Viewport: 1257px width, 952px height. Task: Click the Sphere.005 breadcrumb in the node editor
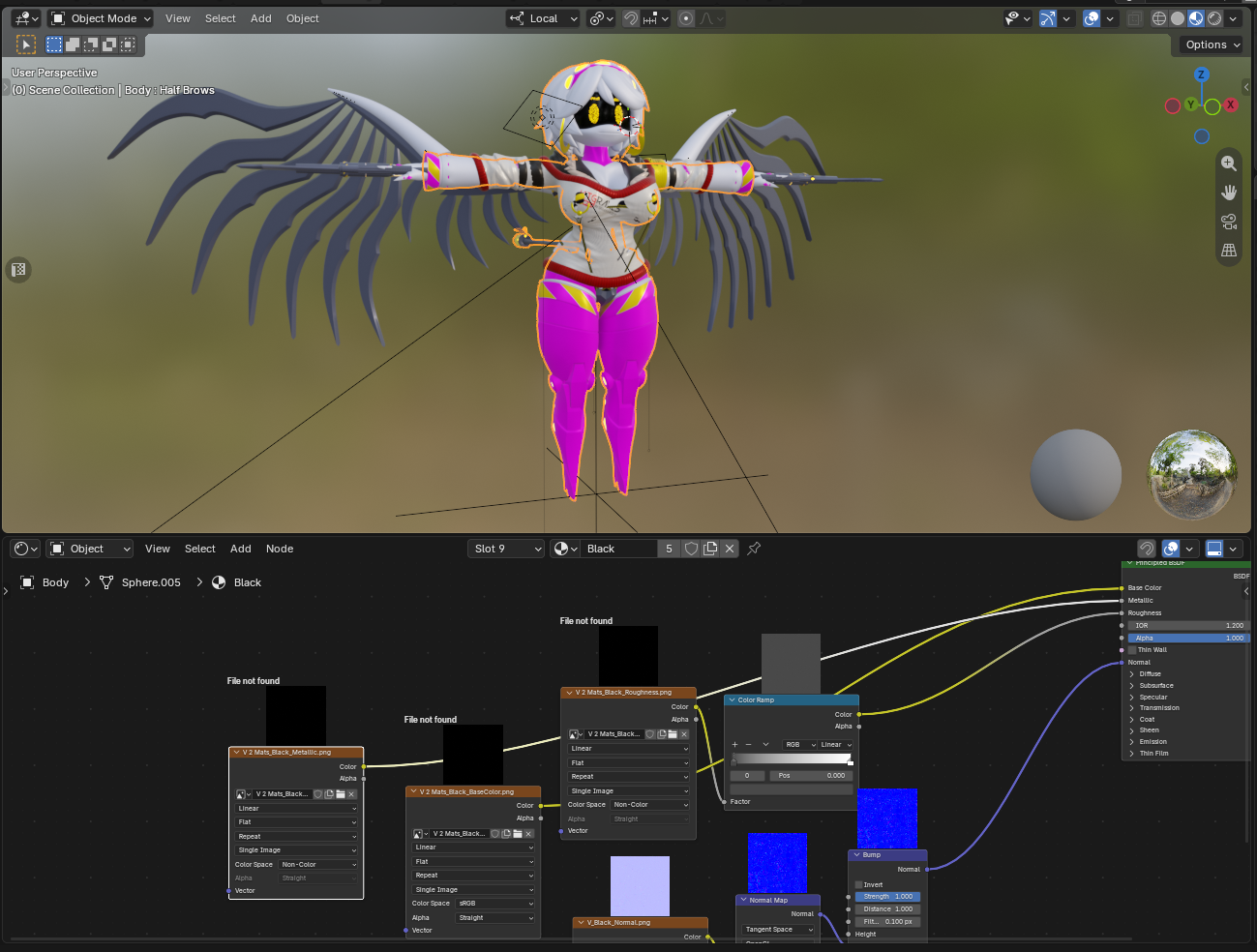(x=151, y=582)
